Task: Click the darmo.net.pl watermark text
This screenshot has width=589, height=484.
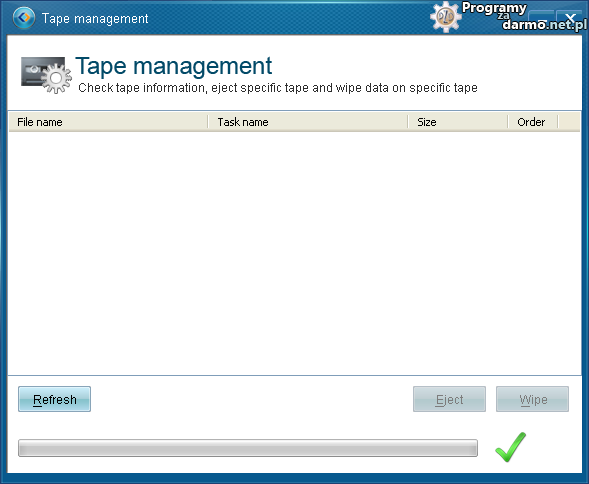Action: (544, 25)
